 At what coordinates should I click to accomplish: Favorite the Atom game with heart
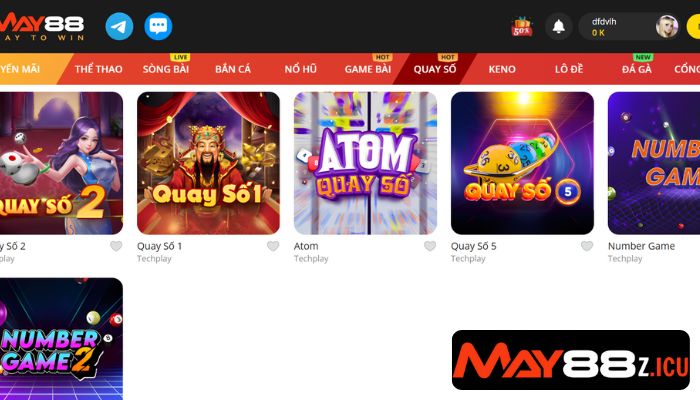(430, 246)
